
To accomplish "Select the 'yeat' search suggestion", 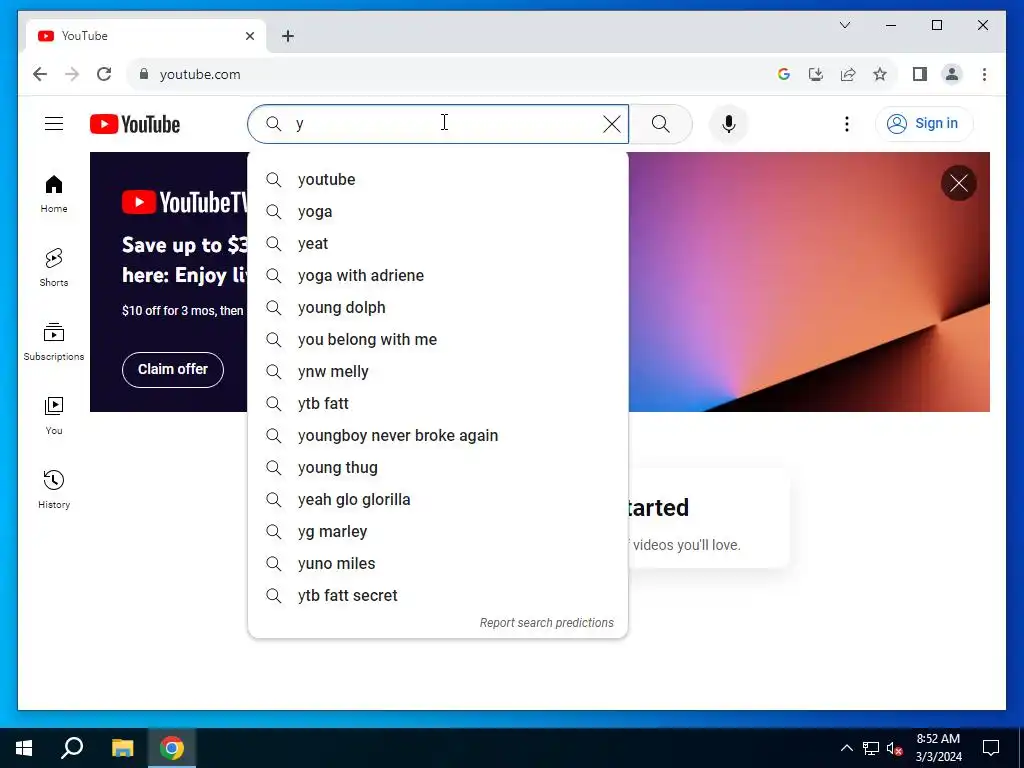I will coord(438,244).
